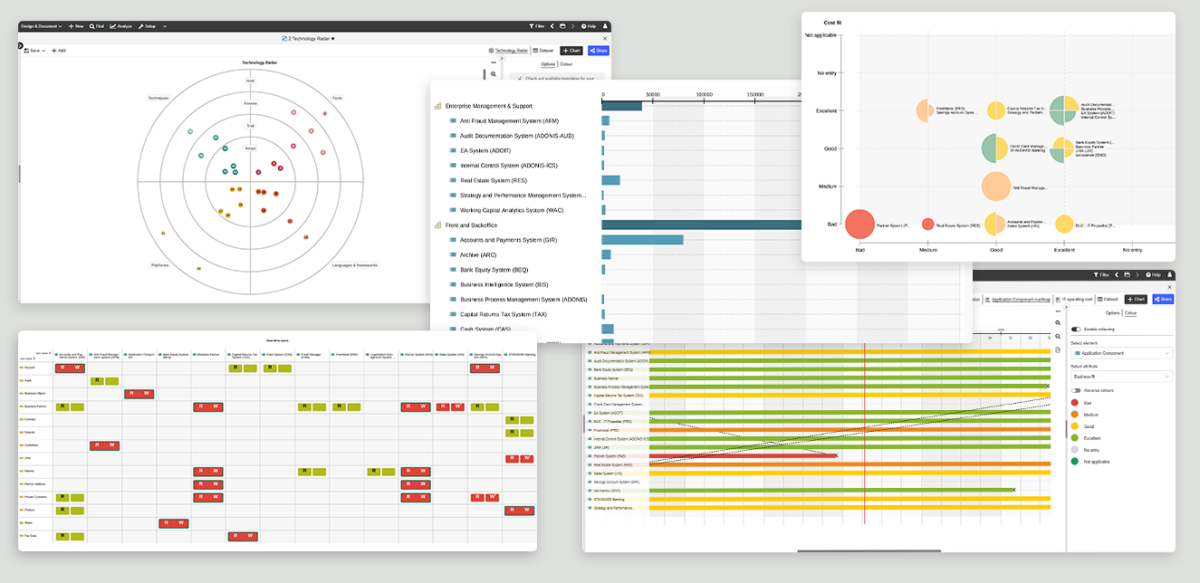Click the zoom-out magnifier on the roadmap panel
This screenshot has width=1200, height=583.
pyautogui.click(x=1058, y=336)
